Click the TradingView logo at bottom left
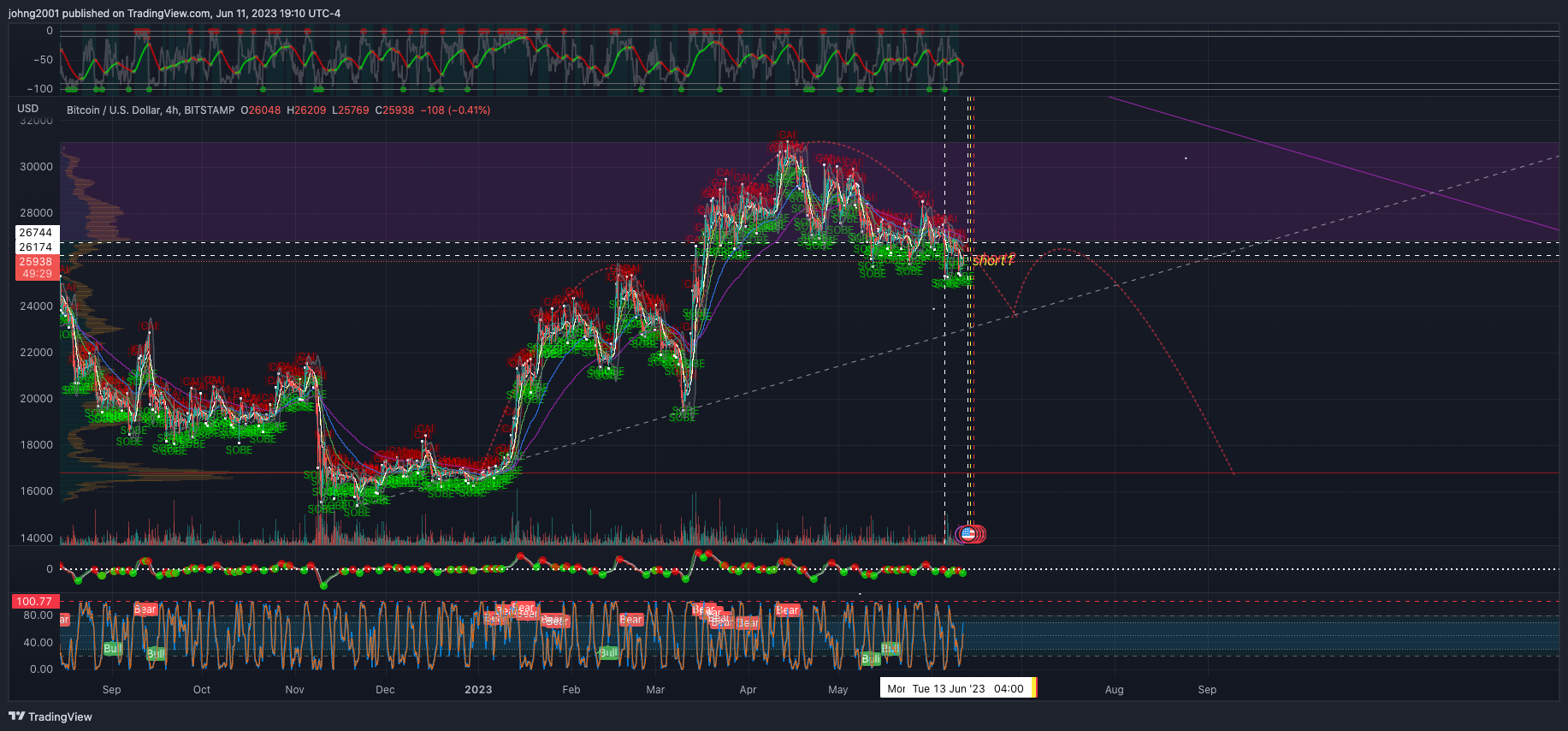Image resolution: width=1568 pixels, height=731 pixels. (x=50, y=716)
